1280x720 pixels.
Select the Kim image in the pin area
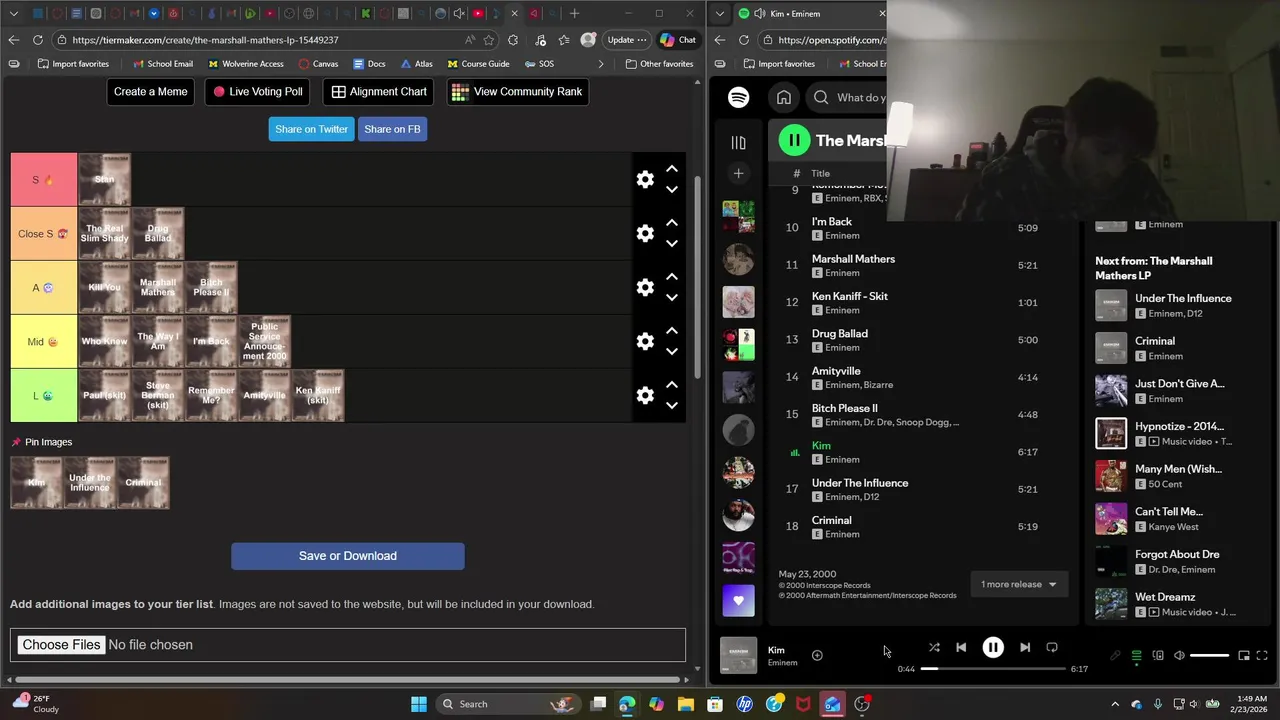(x=37, y=483)
